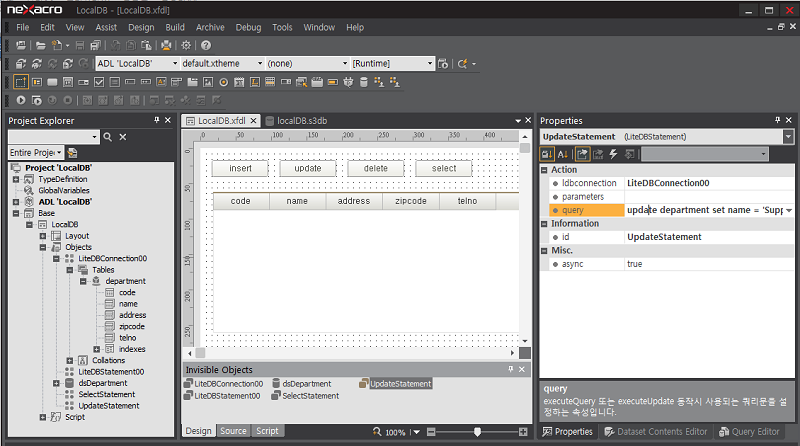
Task: Open the File menu
Action: tap(22, 28)
